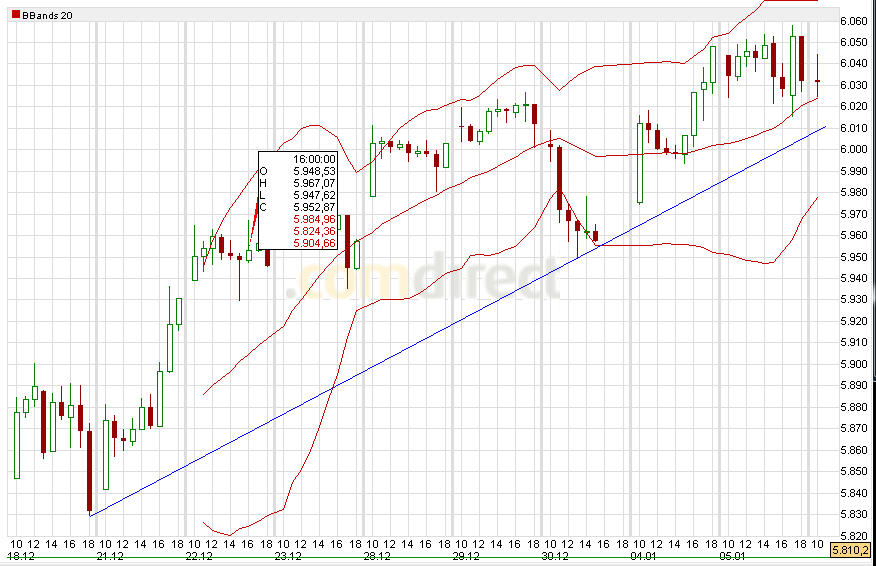The height and width of the screenshot is (566, 876).
Task: Click the price axis label "5.830"
Action: coord(854,515)
